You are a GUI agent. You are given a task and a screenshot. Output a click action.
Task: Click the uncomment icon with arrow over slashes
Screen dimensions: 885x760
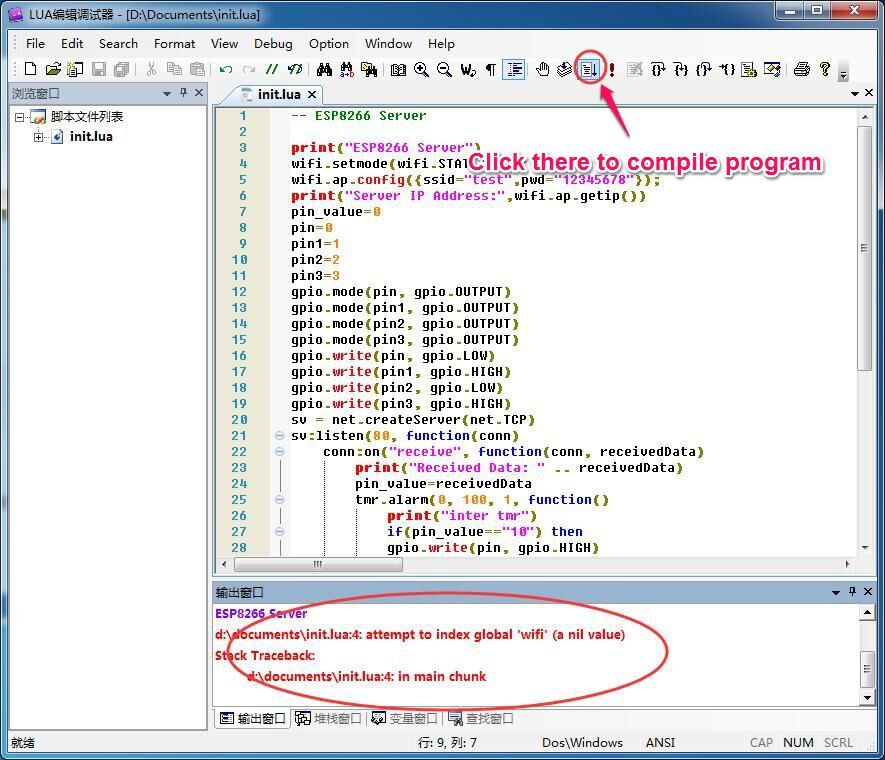click(x=295, y=69)
